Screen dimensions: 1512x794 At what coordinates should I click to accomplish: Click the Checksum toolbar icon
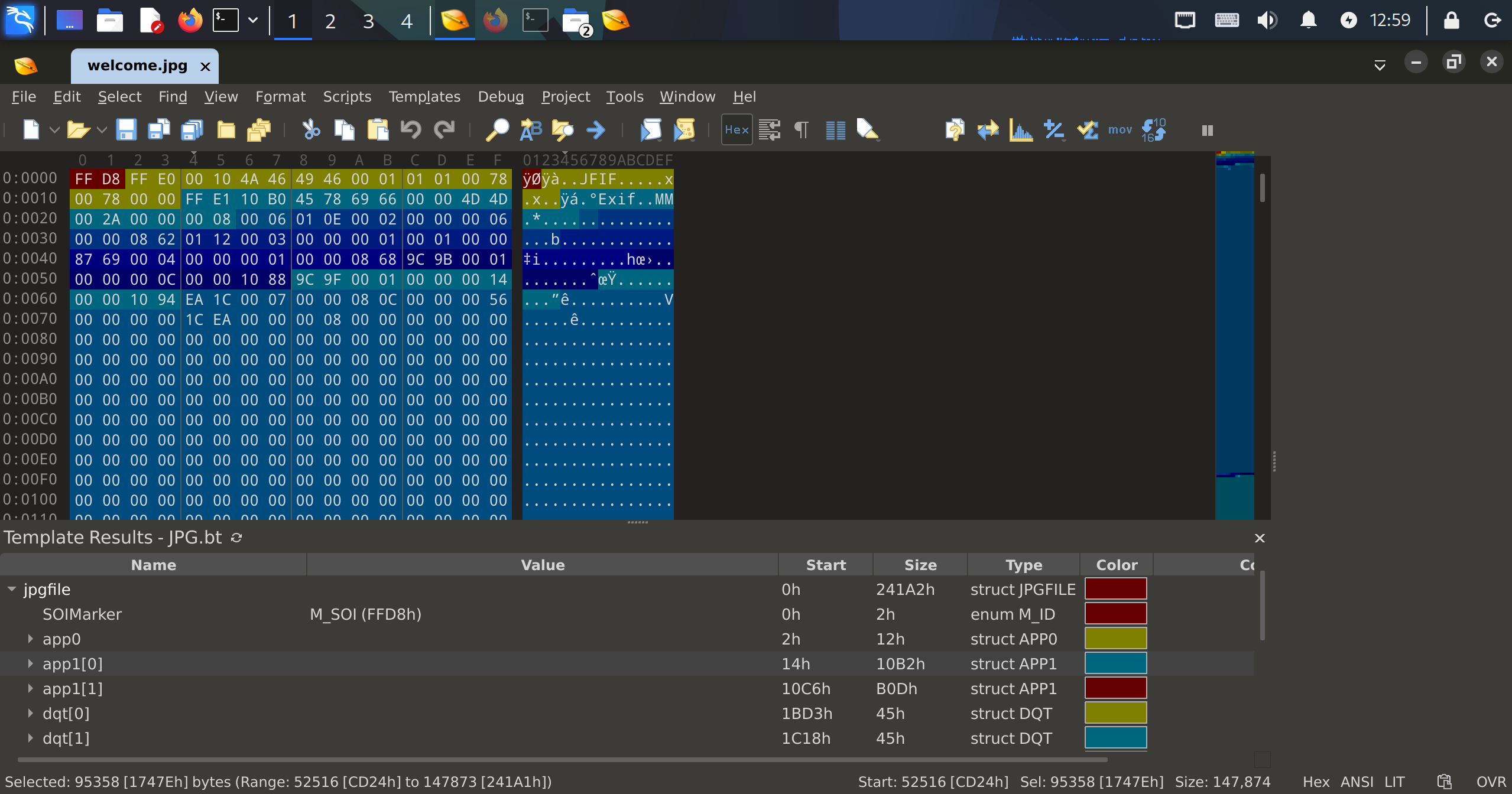[x=1086, y=129]
